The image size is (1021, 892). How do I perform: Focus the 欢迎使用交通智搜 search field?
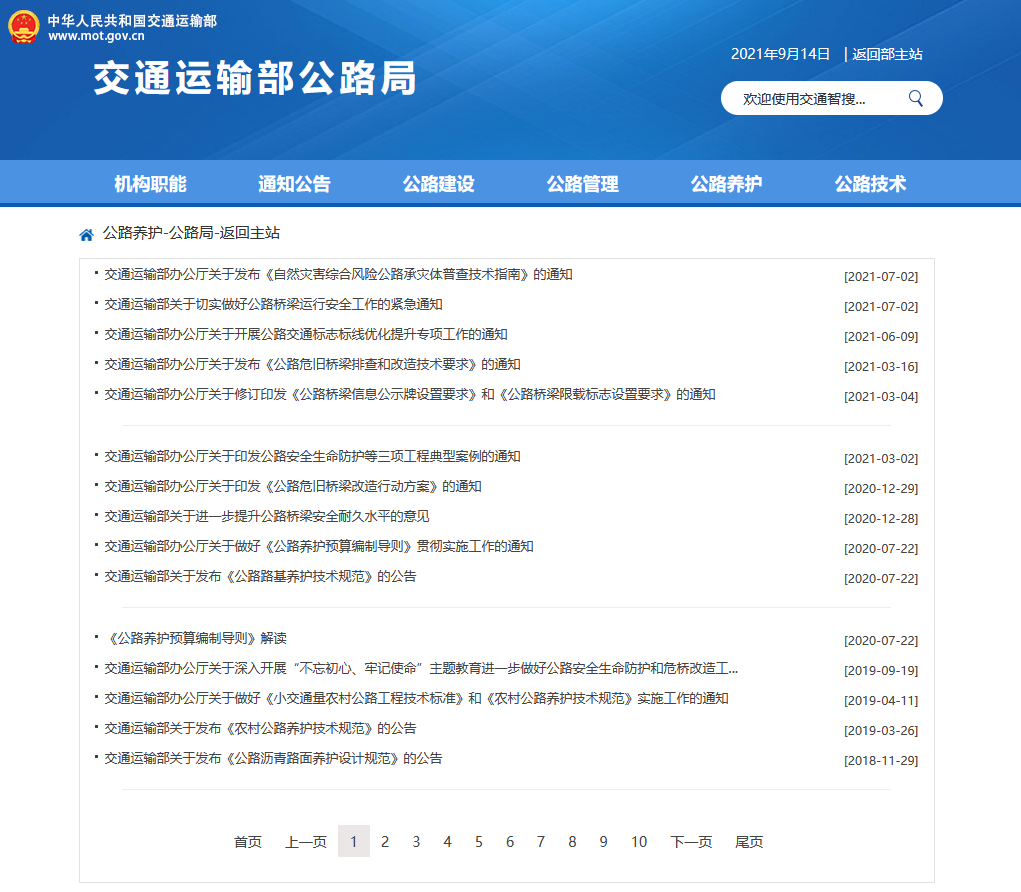832,98
